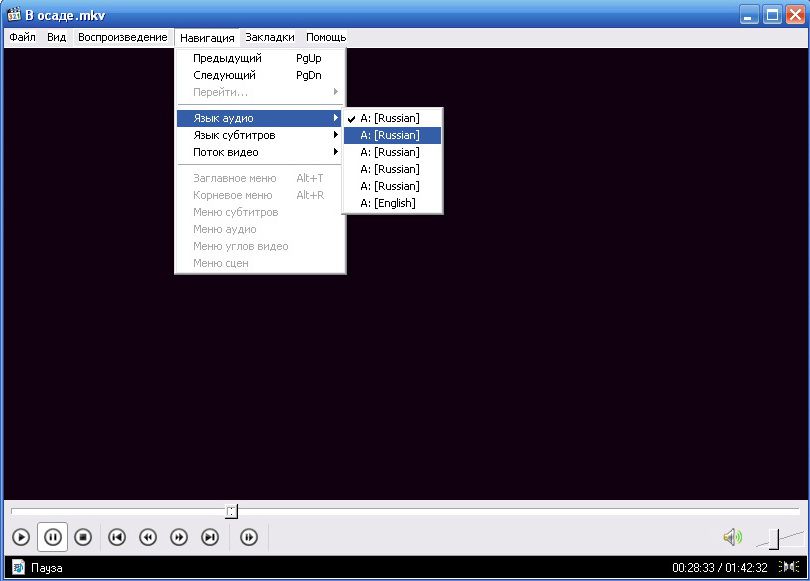Choose Предыдущий in the navigation menu
The height and width of the screenshot is (581, 810).
[x=260, y=58]
